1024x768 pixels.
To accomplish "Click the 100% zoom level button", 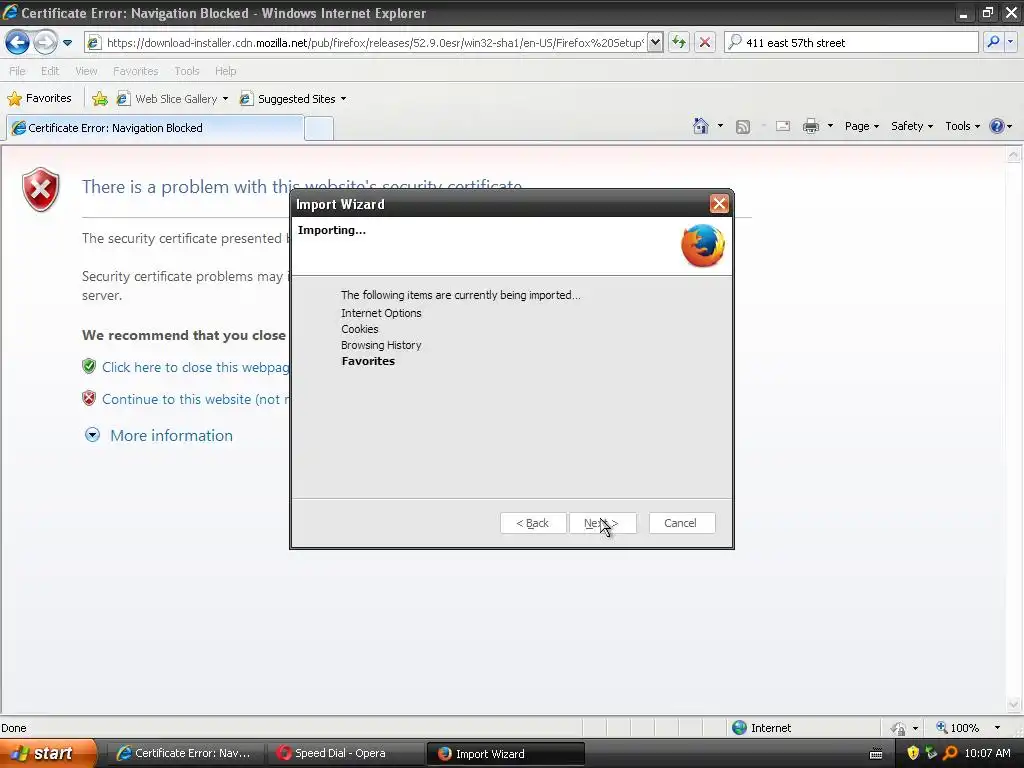I will click(957, 728).
